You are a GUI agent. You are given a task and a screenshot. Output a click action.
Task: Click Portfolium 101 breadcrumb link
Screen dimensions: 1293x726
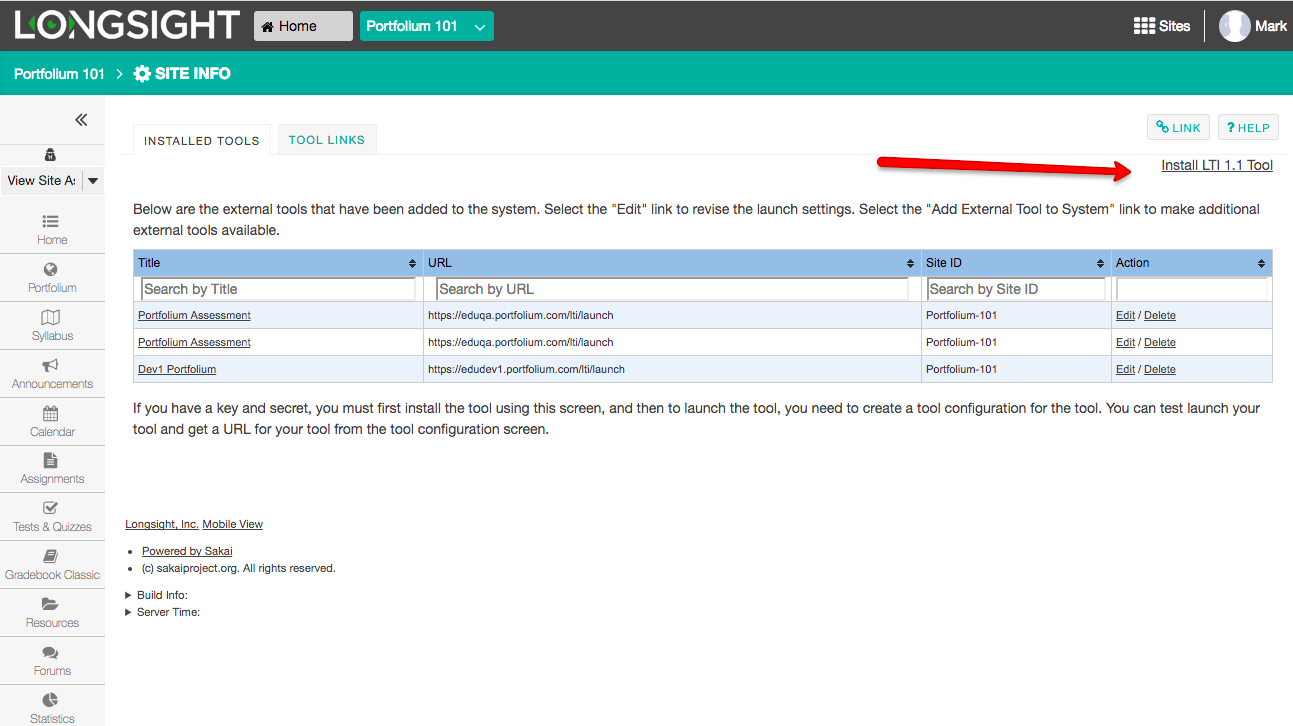click(59, 74)
